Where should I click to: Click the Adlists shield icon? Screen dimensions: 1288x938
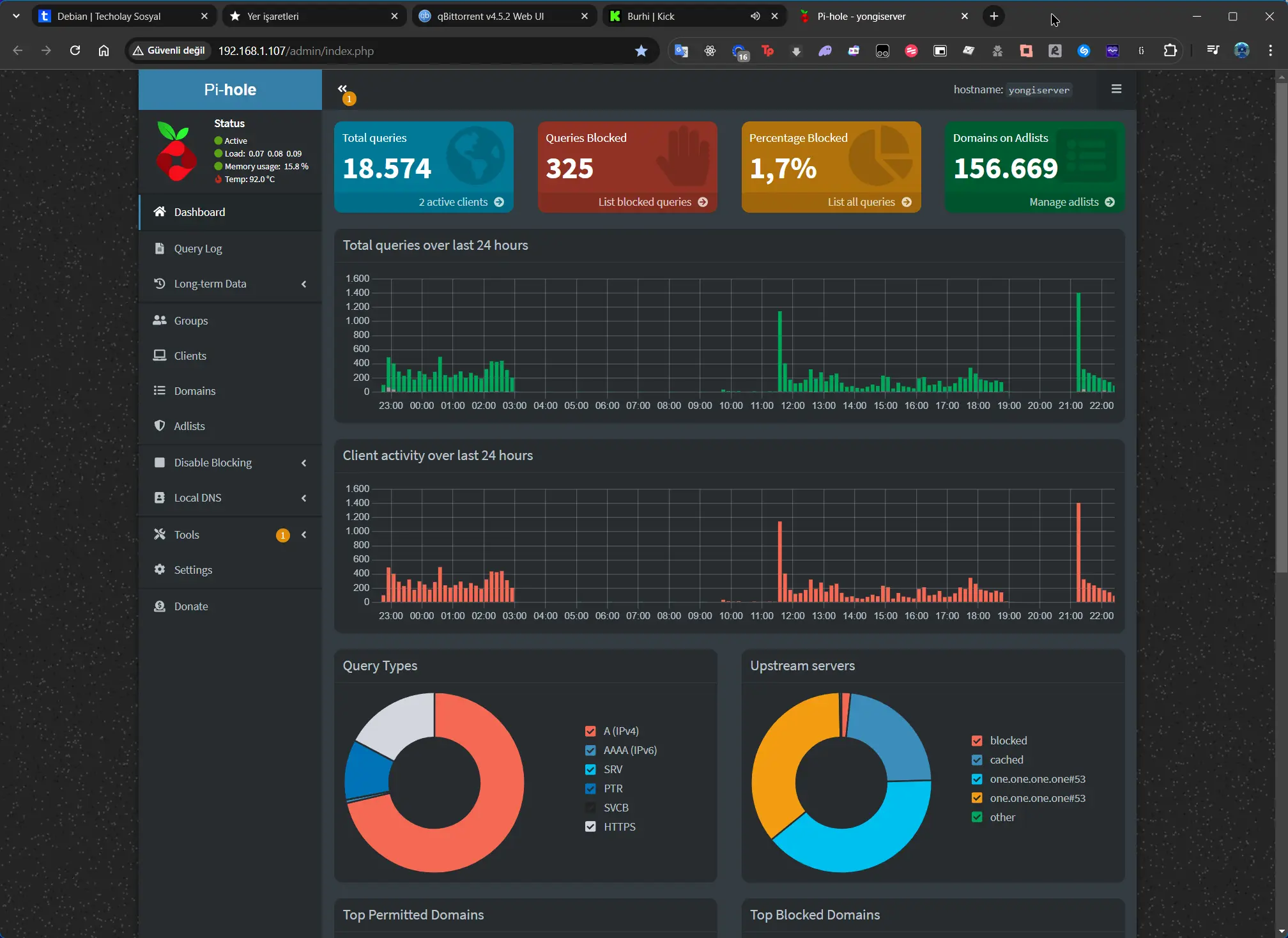point(160,426)
